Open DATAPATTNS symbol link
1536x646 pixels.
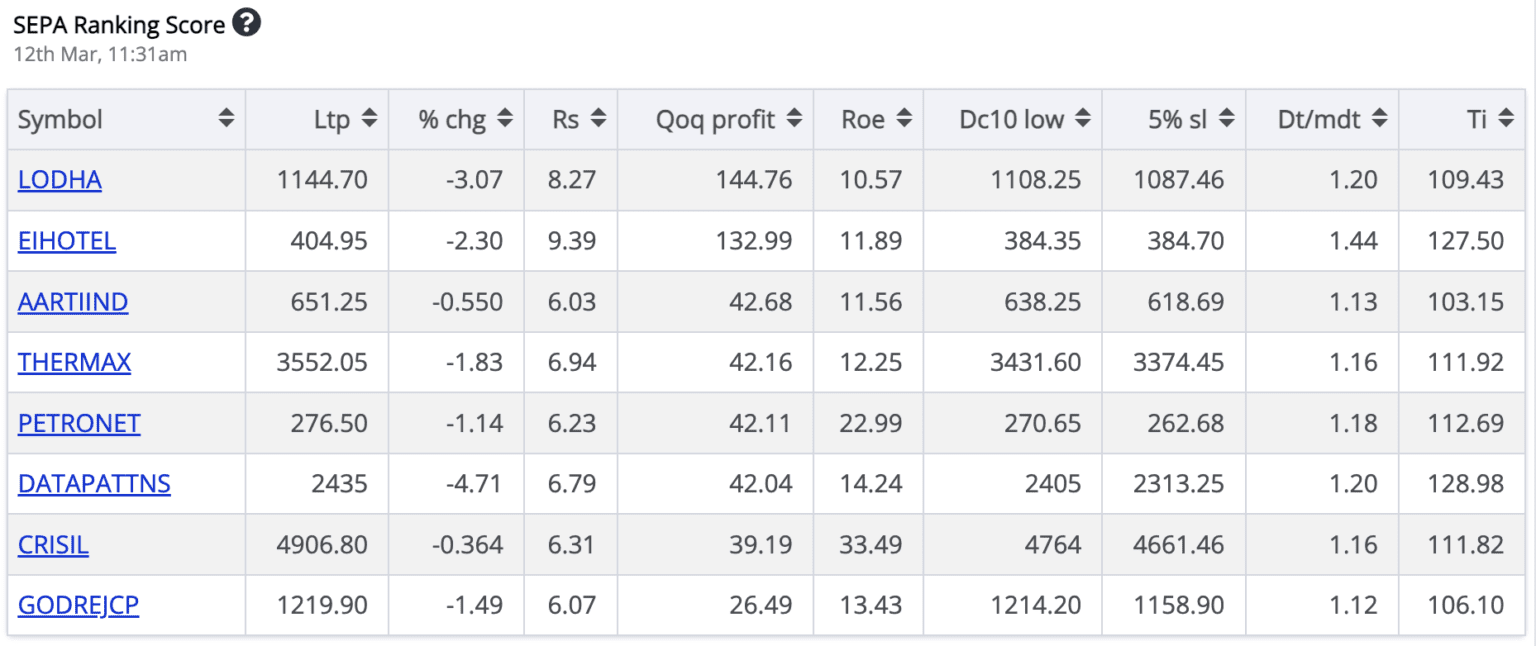[x=94, y=484]
